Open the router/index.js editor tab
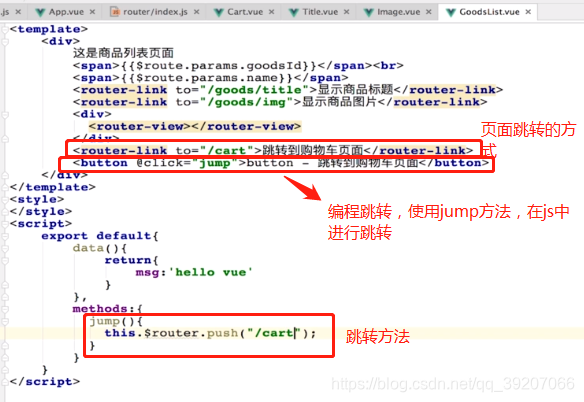This screenshot has width=584, height=402. click(155, 12)
